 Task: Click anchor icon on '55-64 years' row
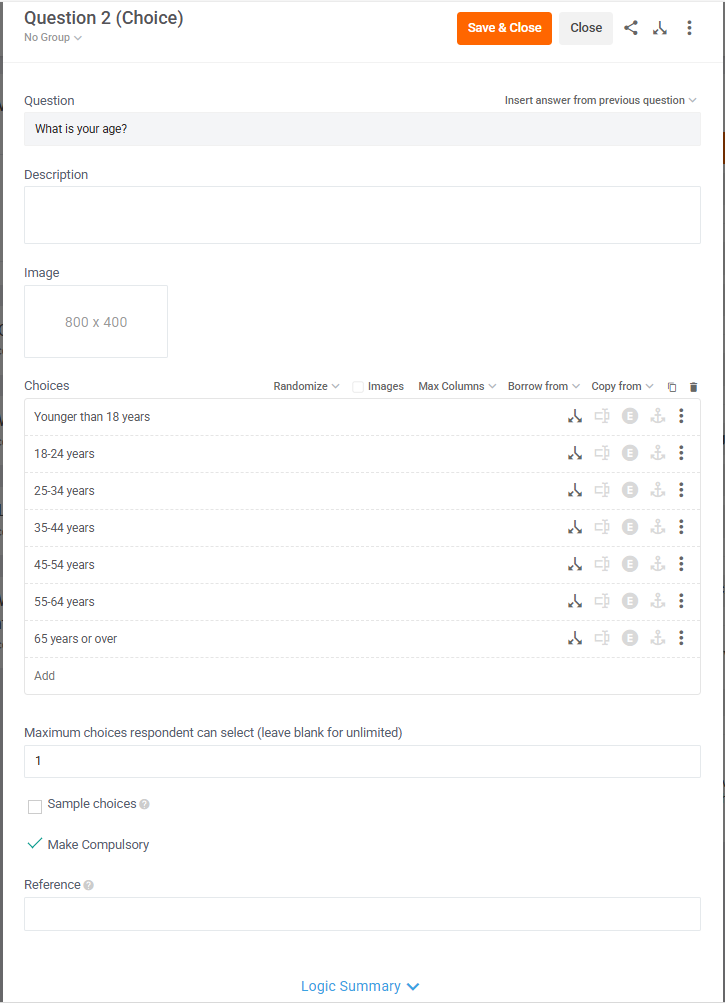coord(658,602)
